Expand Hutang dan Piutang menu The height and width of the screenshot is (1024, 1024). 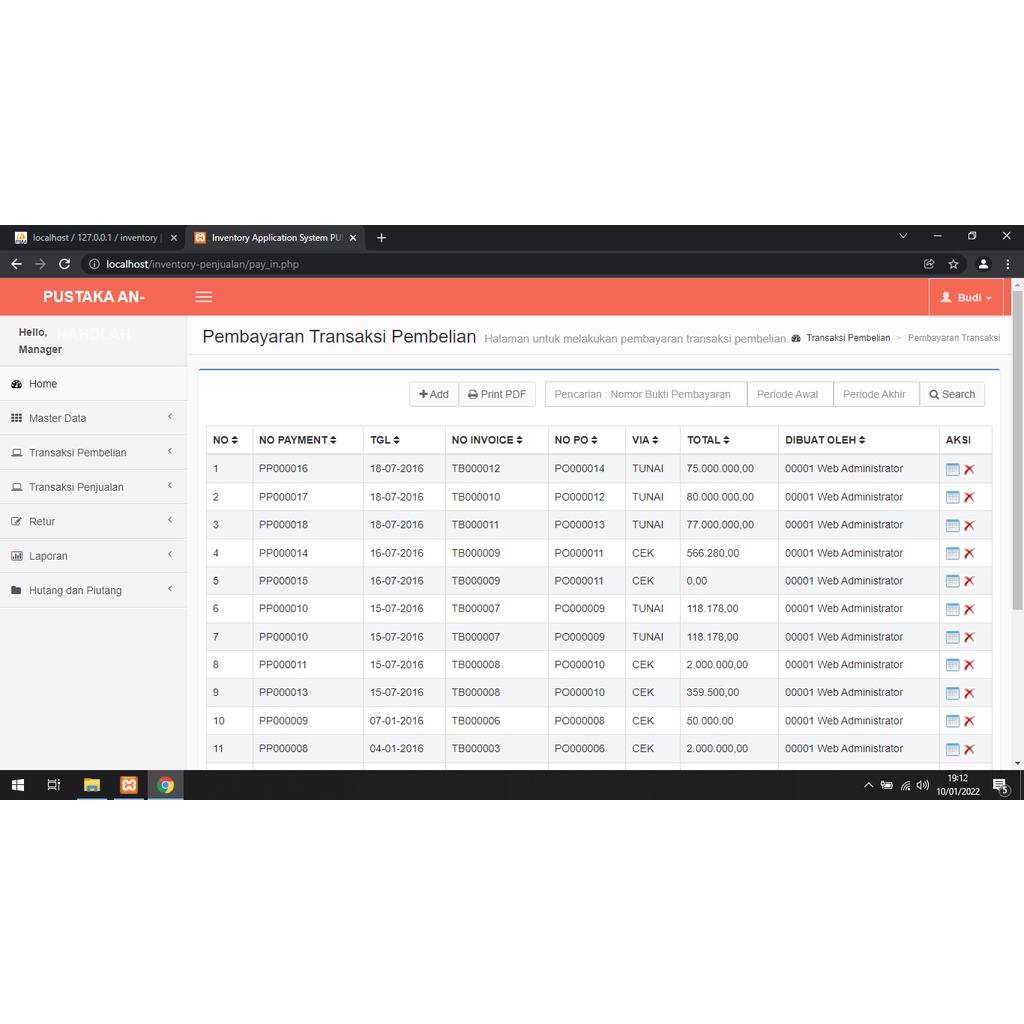[93, 590]
